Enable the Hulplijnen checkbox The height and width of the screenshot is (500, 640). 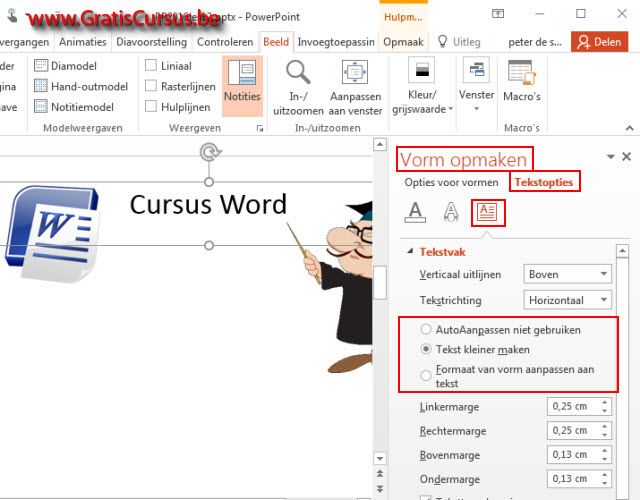(x=151, y=106)
